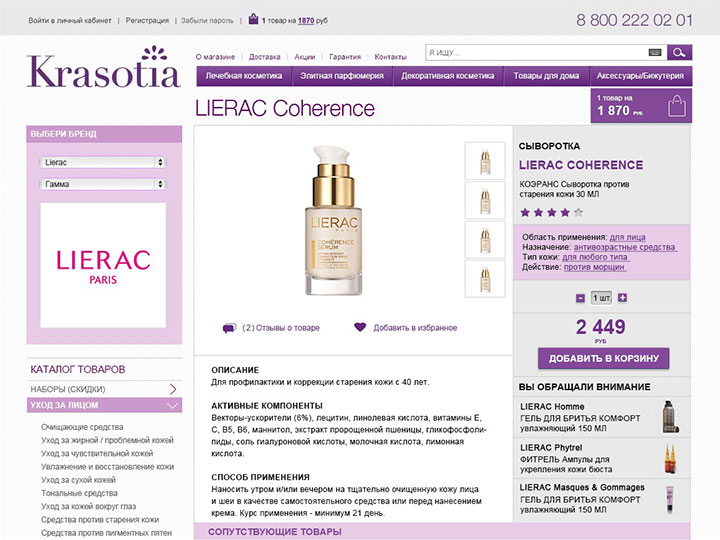This screenshot has height=540, width=720.
Task: Open the Декоративная косметика menu
Action: tap(448, 76)
